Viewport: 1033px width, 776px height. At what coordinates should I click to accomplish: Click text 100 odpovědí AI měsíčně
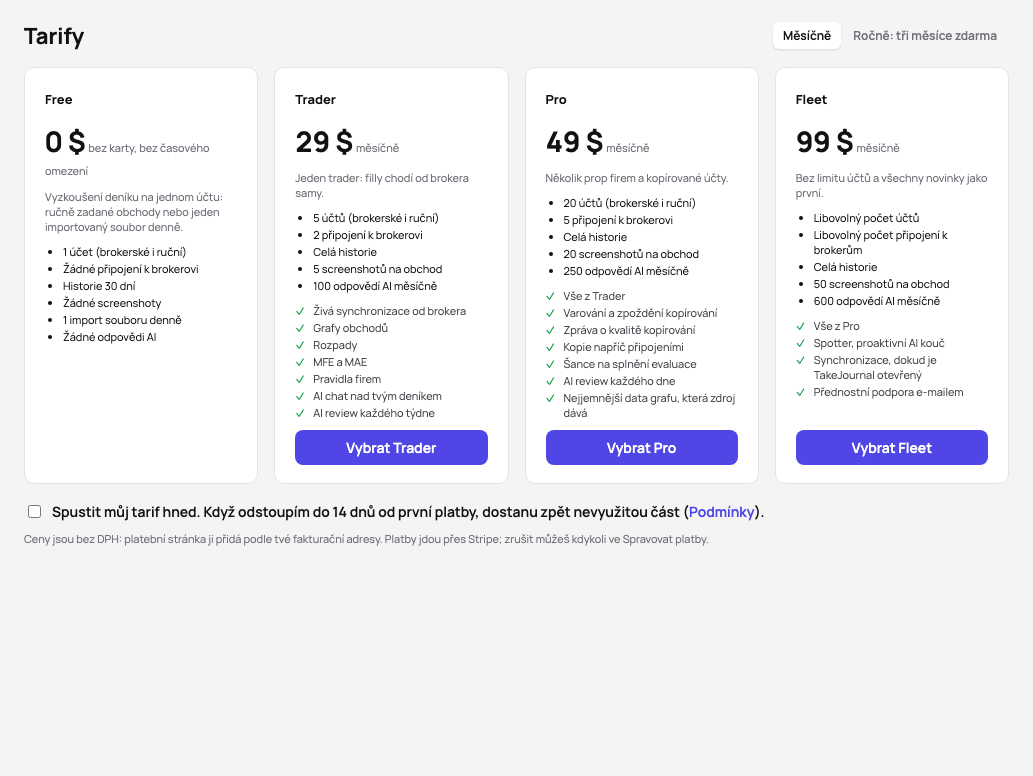click(x=375, y=287)
